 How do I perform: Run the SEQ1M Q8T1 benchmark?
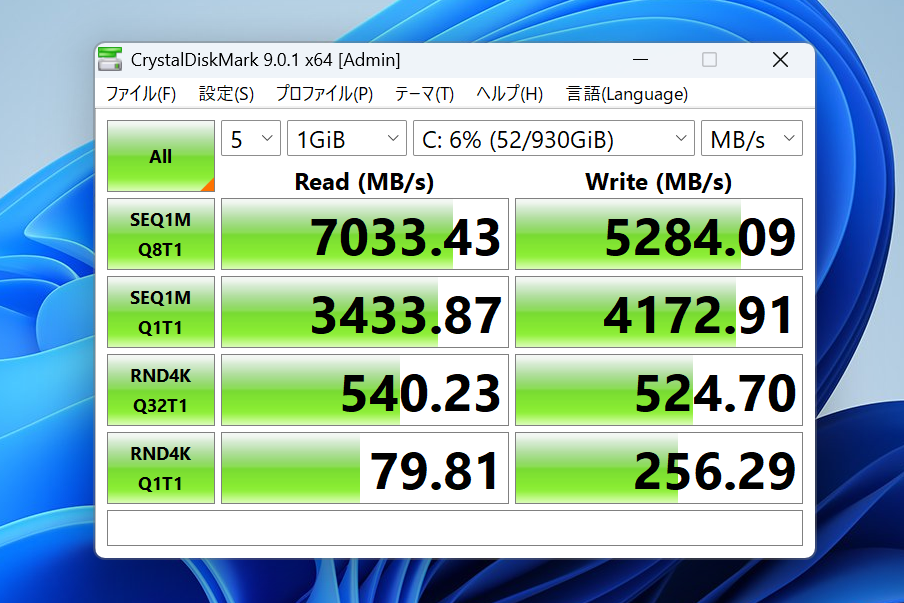click(x=160, y=234)
